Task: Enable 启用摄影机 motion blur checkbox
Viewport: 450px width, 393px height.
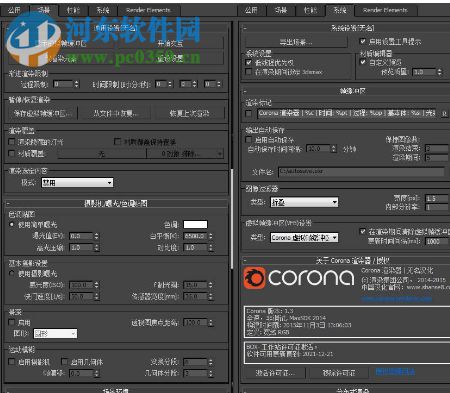Action: coord(12,362)
